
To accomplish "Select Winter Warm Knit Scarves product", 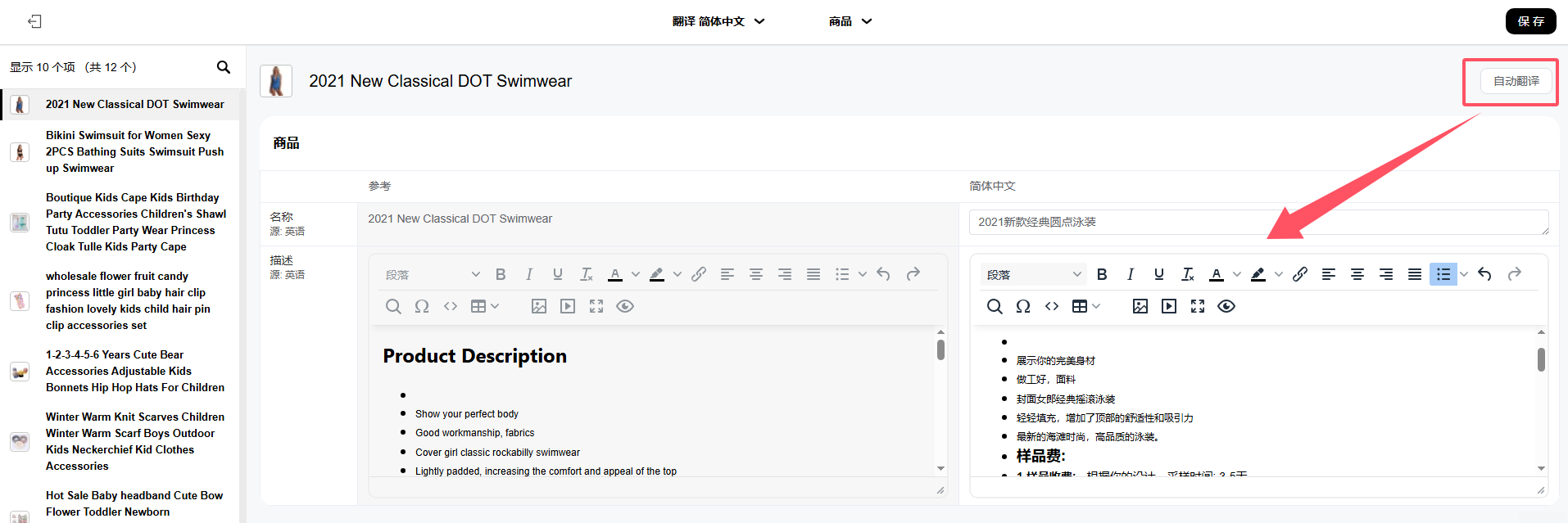I will [134, 441].
